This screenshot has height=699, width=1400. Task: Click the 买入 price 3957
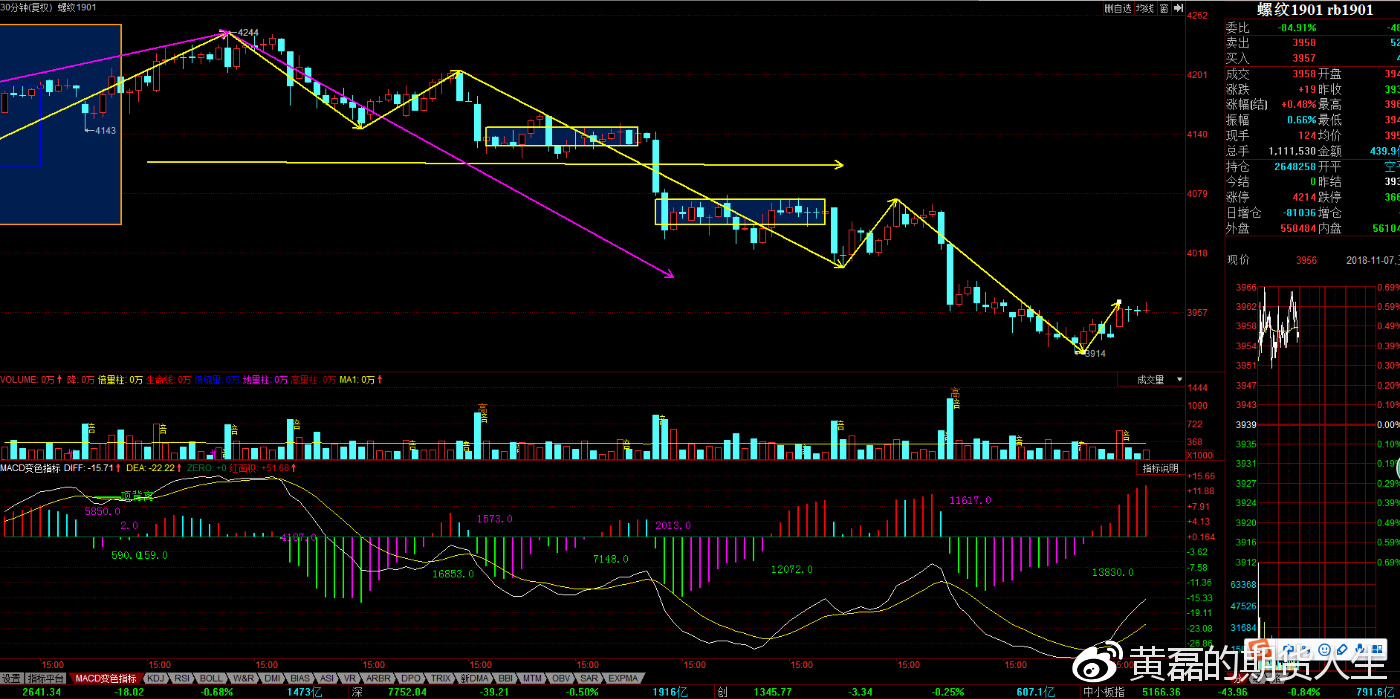(x=1304, y=59)
